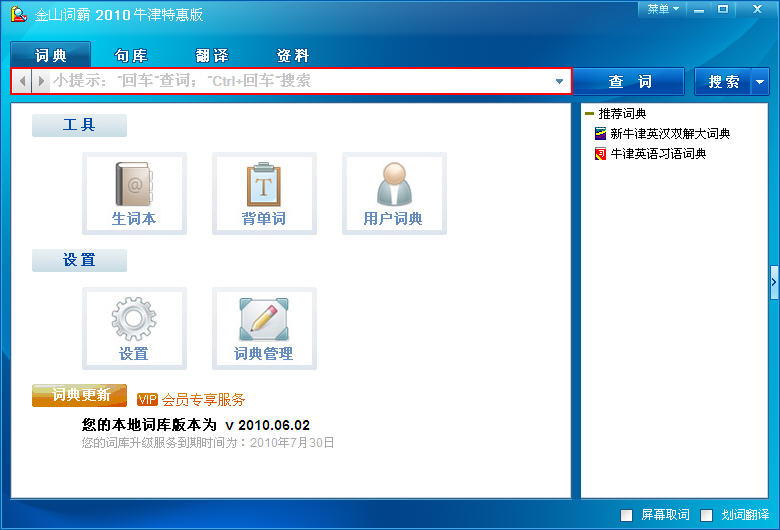Click the 新牛津英汉双解大词典 dictionary icon
This screenshot has height=530, width=780.
coord(600,133)
